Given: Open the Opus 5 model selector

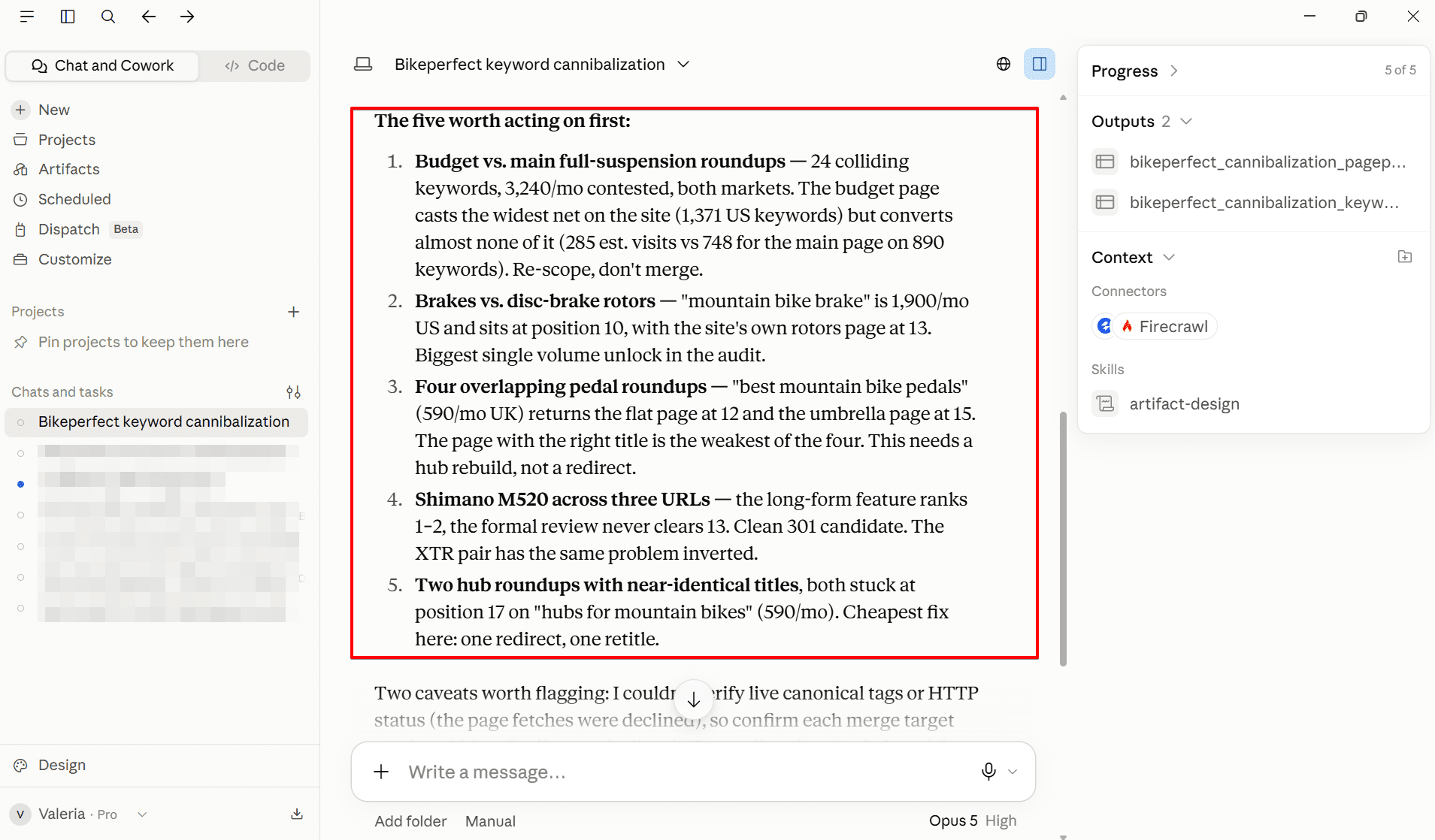Looking at the screenshot, I should pos(953,820).
